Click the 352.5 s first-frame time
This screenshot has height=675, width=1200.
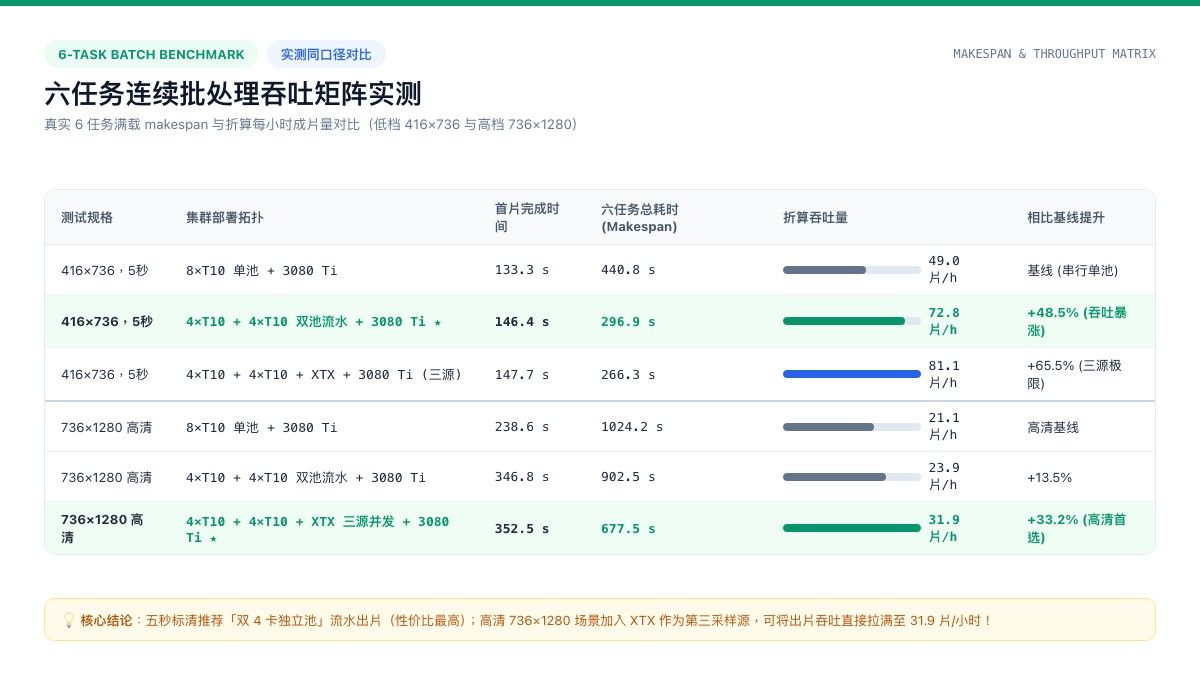point(522,528)
